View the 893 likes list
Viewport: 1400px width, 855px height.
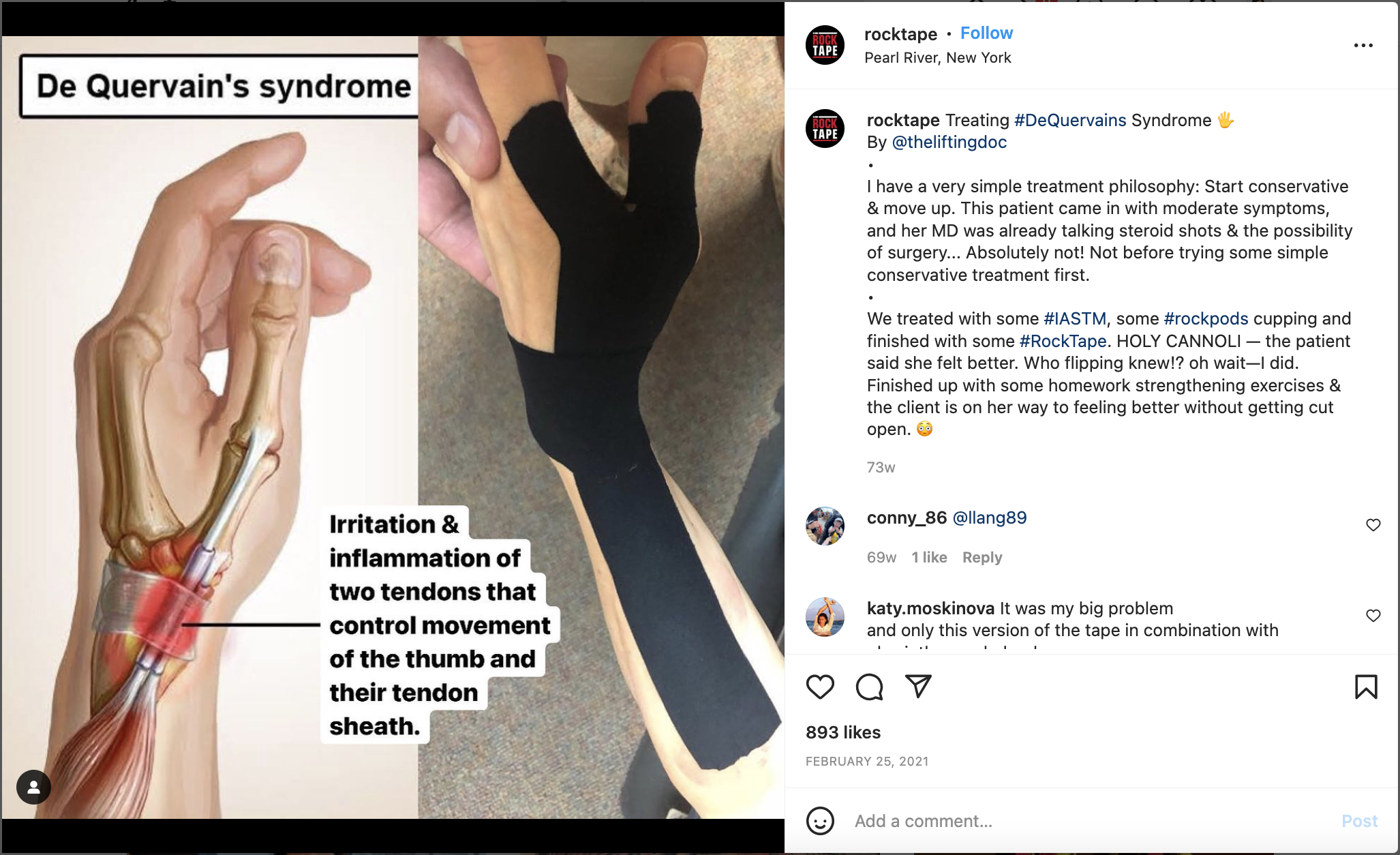[843, 732]
